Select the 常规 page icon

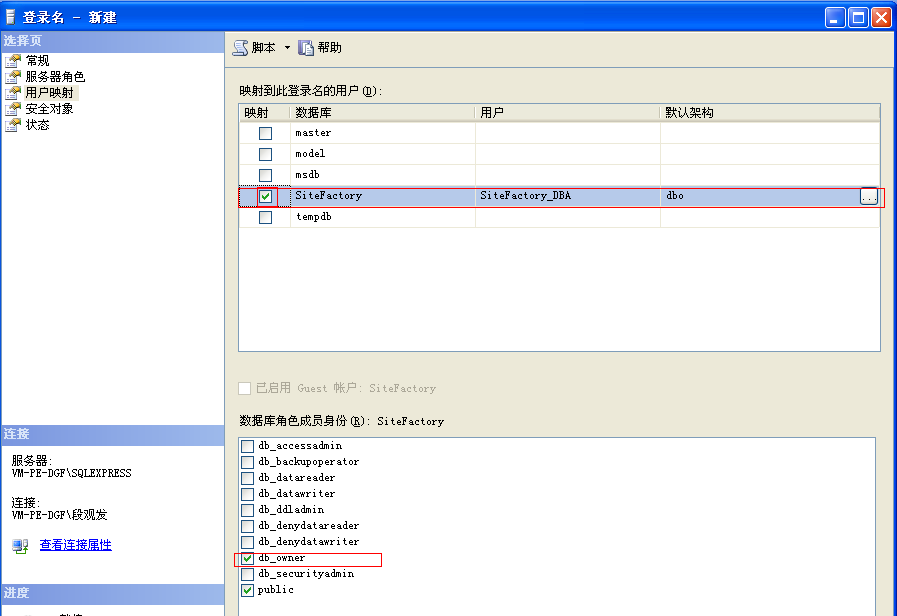[x=13, y=61]
